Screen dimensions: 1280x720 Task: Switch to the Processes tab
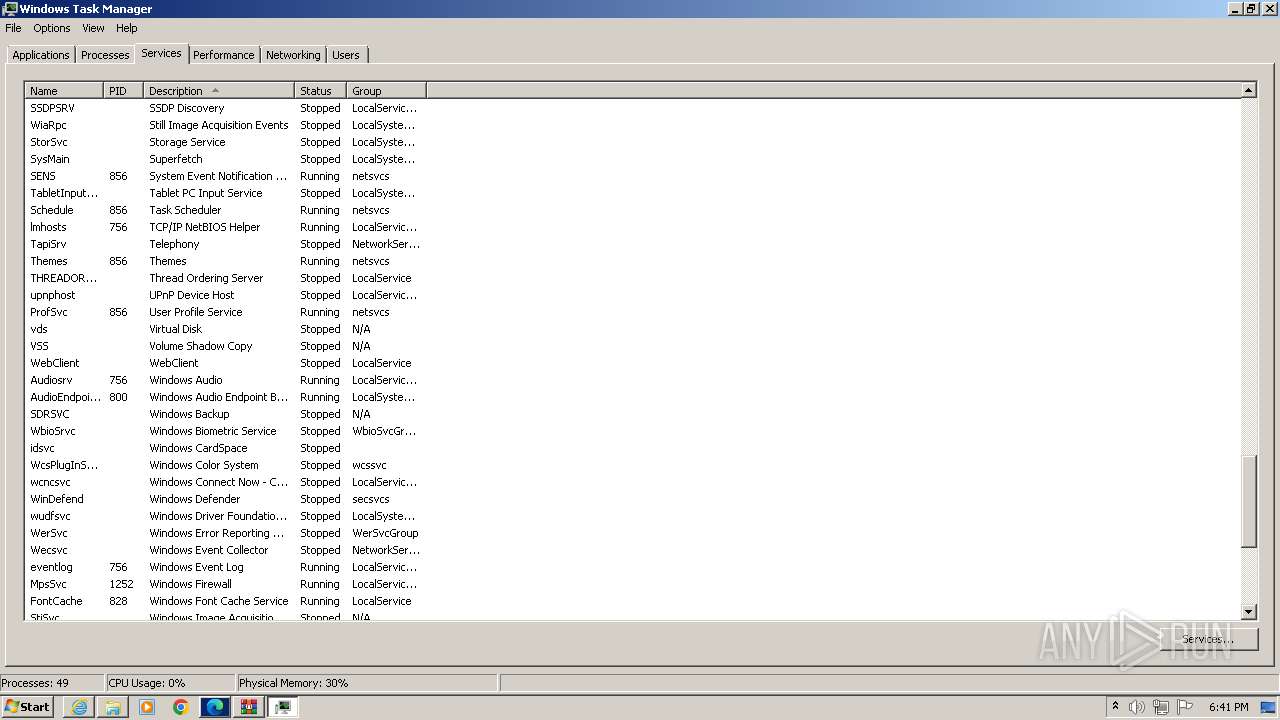click(105, 55)
